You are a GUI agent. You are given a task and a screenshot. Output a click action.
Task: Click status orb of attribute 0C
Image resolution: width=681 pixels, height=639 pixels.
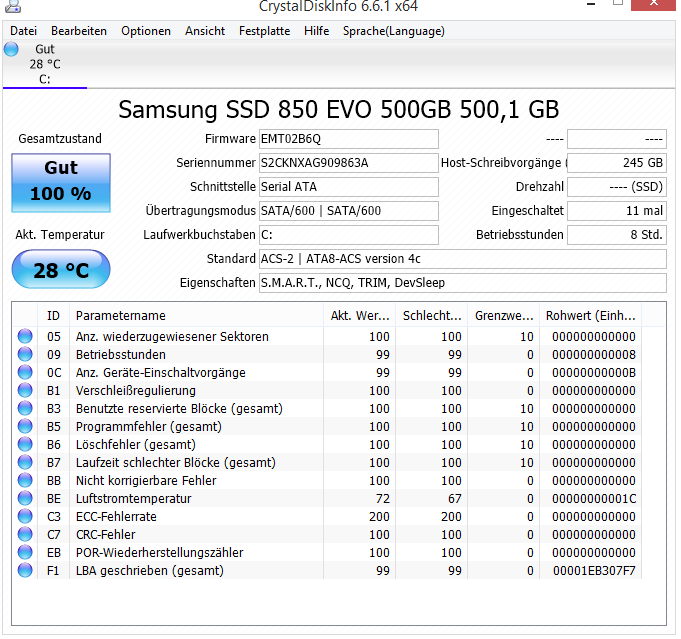25,372
